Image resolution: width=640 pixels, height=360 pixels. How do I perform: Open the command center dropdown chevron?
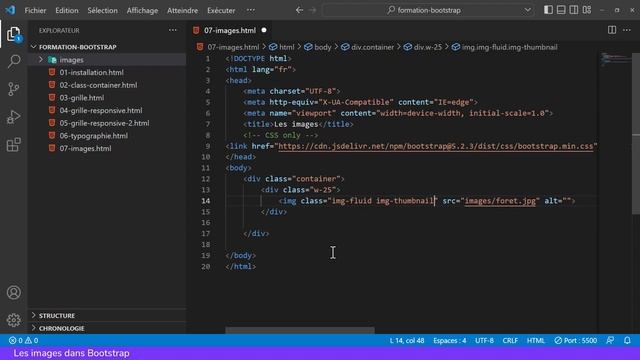[527, 10]
